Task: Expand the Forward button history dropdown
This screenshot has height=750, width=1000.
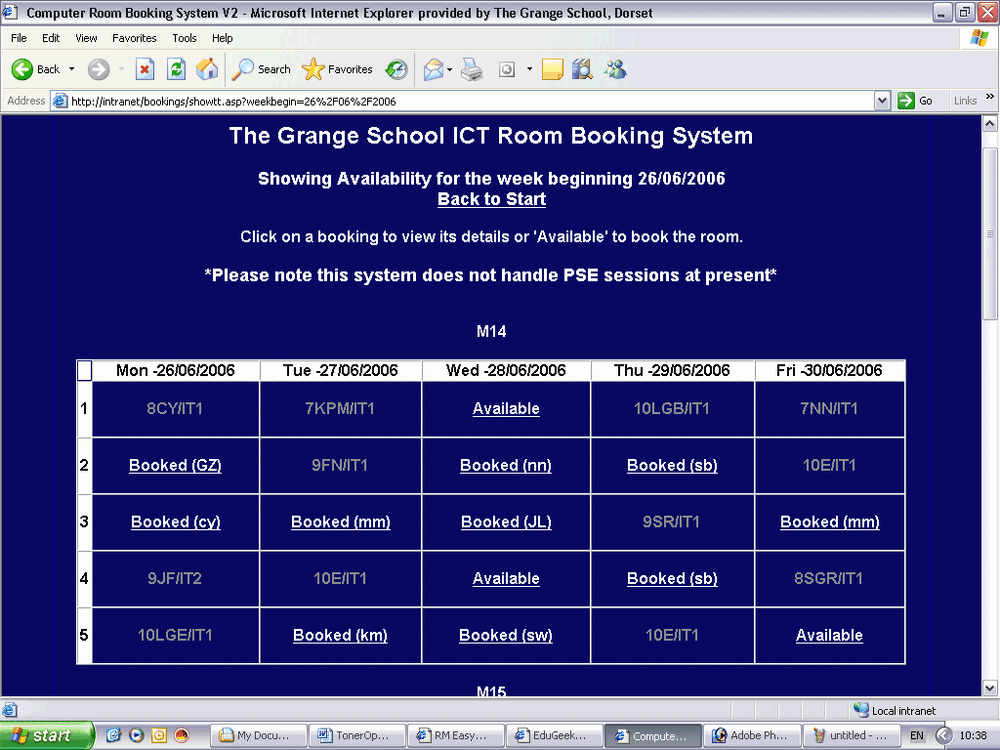Action: (121, 69)
